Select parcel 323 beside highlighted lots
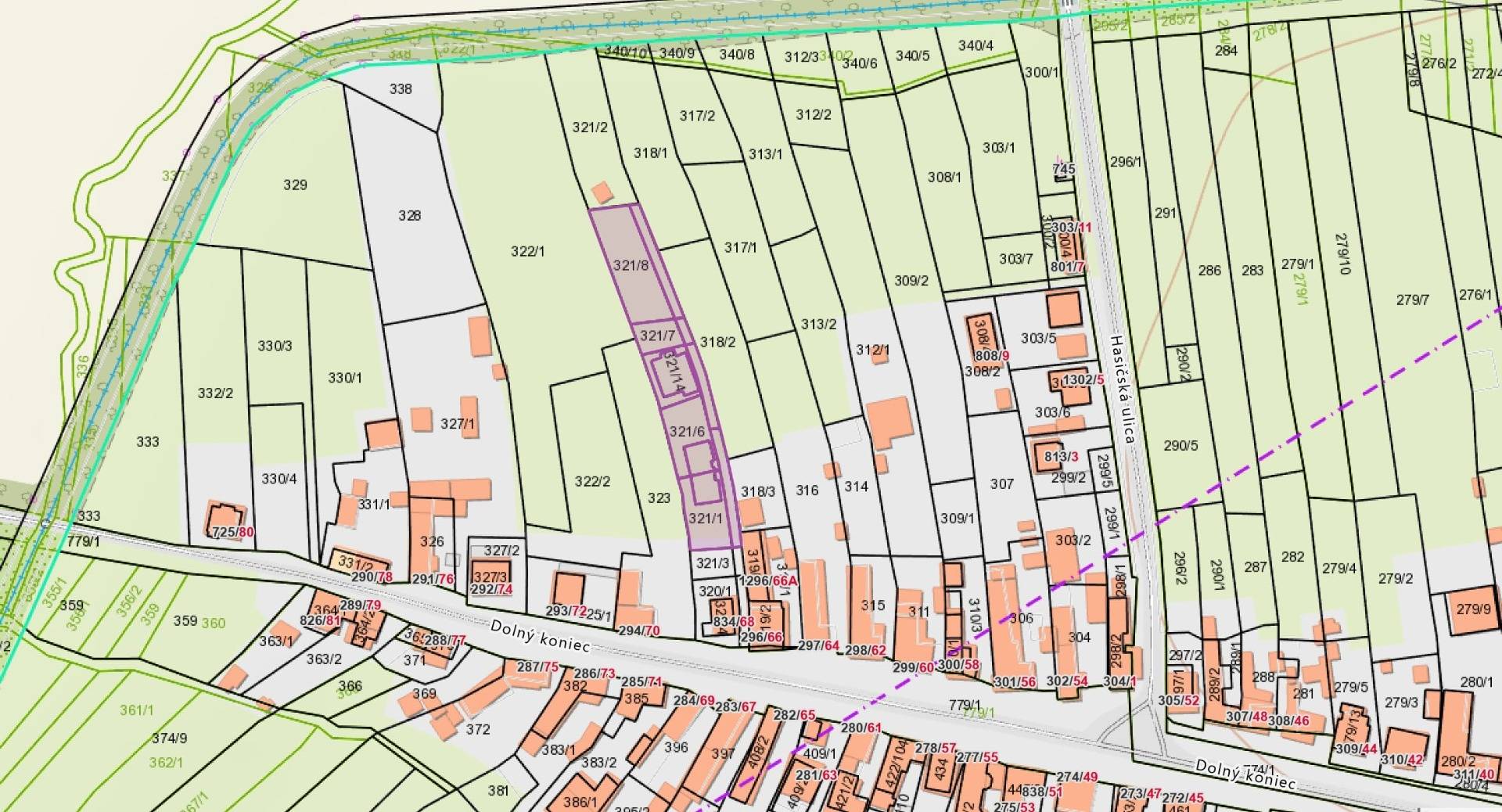 659,498
